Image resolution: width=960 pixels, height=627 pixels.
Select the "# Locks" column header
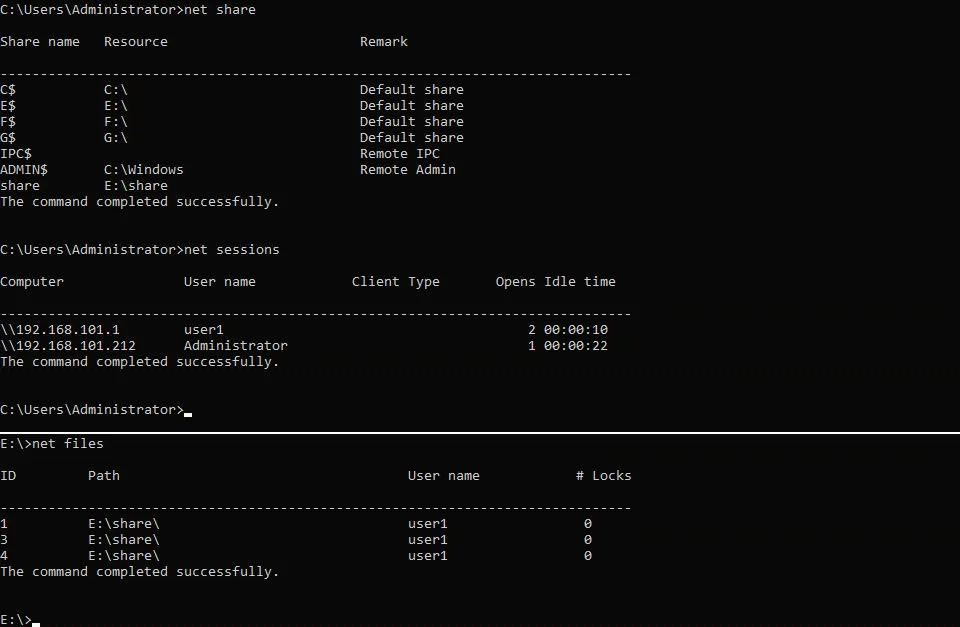[603, 476]
